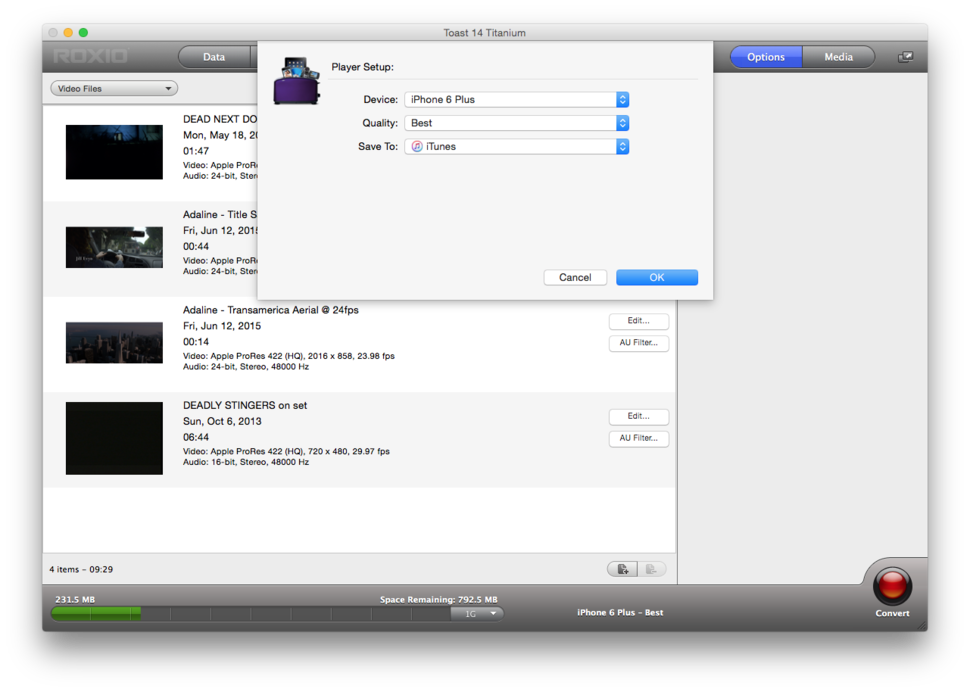Click the 4 items - 09:29 status text
The image size is (970, 692).
click(81, 570)
